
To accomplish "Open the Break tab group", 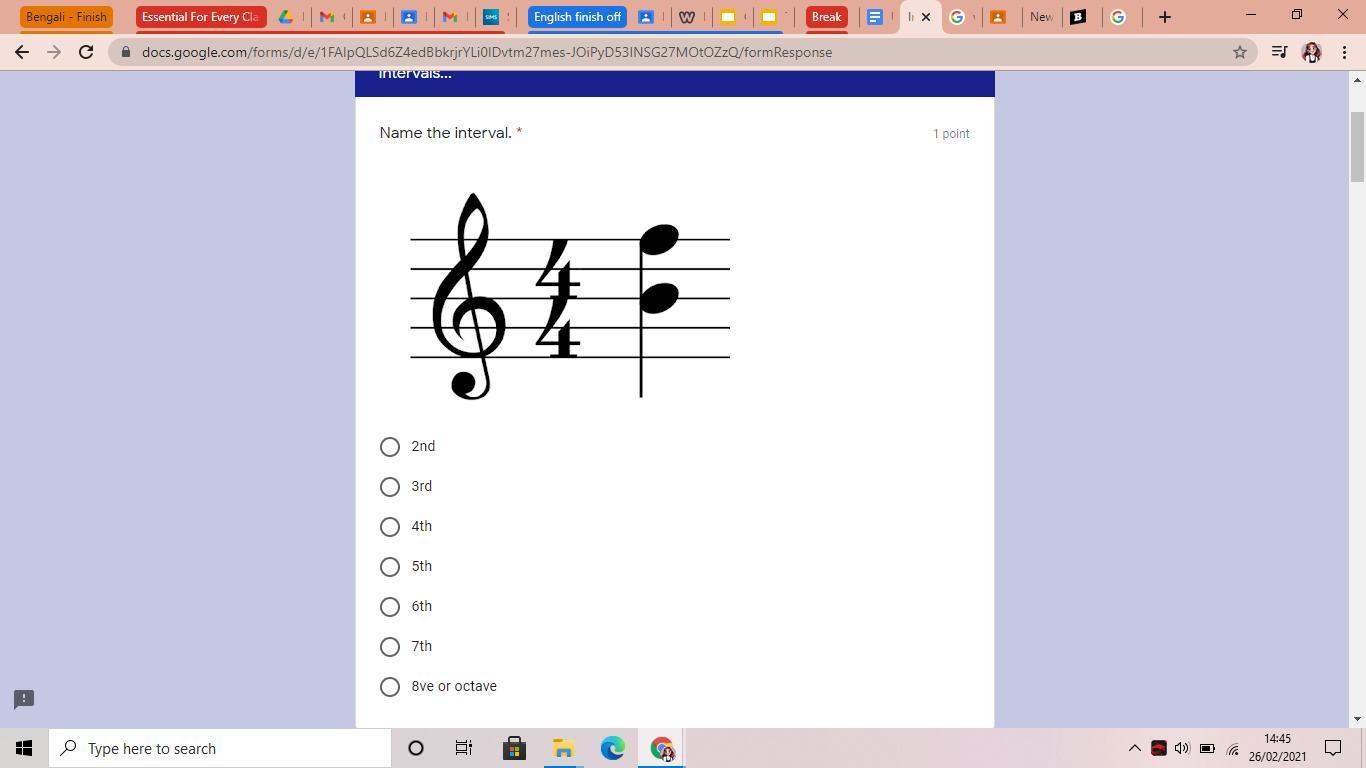I will click(x=826, y=17).
